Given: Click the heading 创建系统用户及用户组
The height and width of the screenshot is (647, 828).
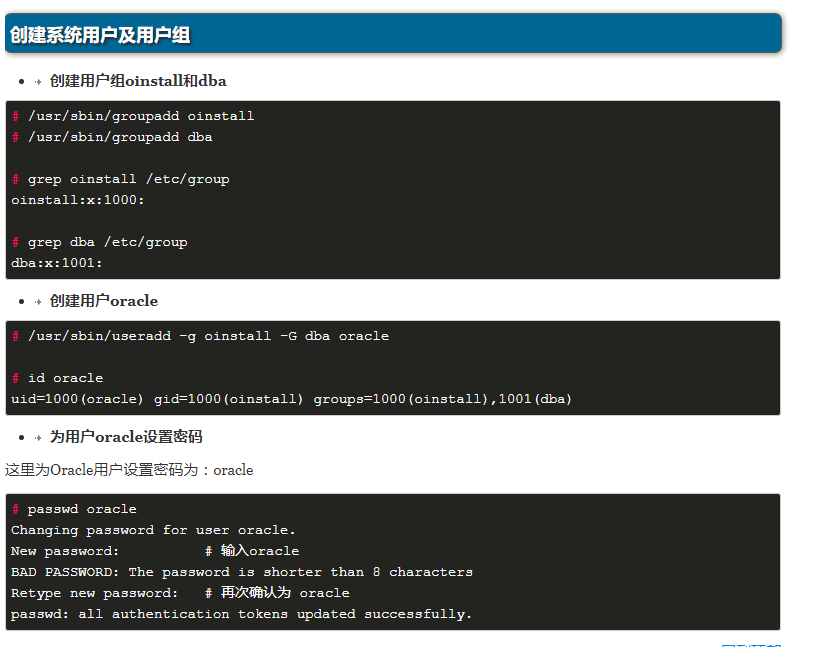Looking at the screenshot, I should point(100,35).
